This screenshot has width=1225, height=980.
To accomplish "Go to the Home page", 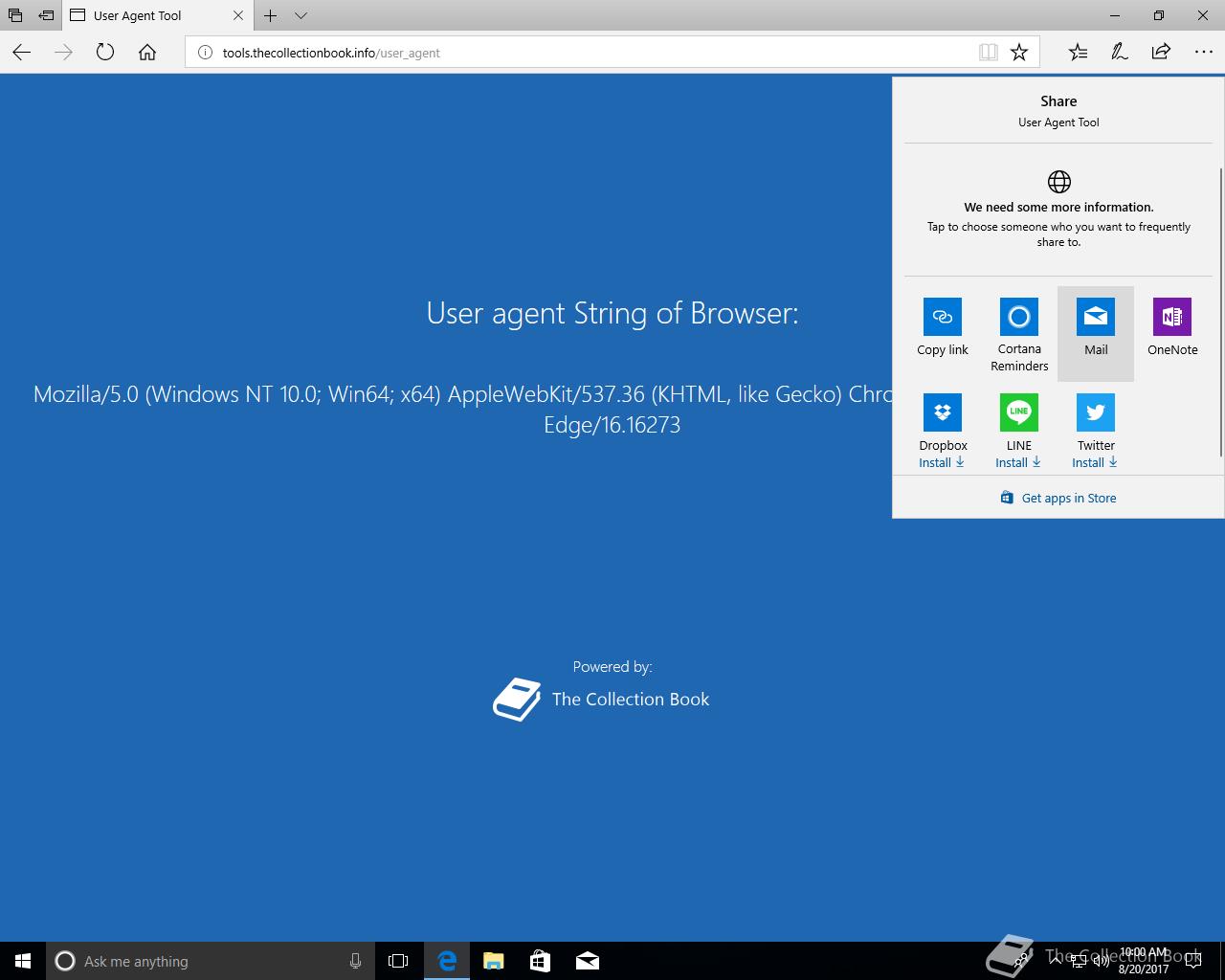I will (147, 53).
